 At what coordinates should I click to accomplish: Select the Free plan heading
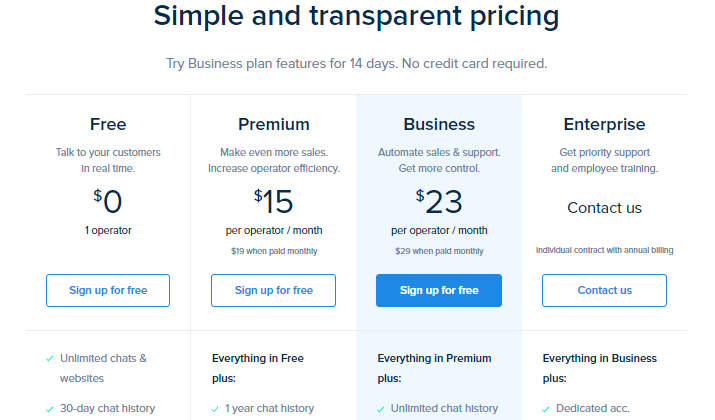108,124
